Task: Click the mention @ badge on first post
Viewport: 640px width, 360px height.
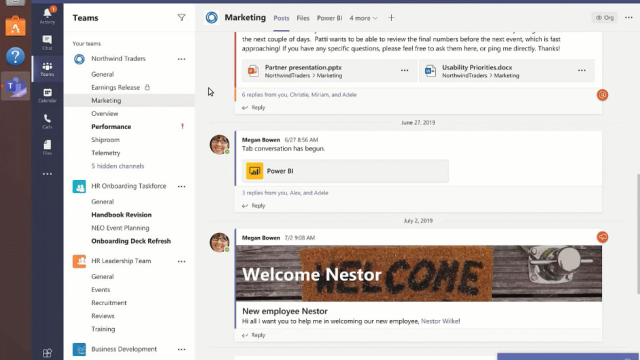Action: coord(602,95)
